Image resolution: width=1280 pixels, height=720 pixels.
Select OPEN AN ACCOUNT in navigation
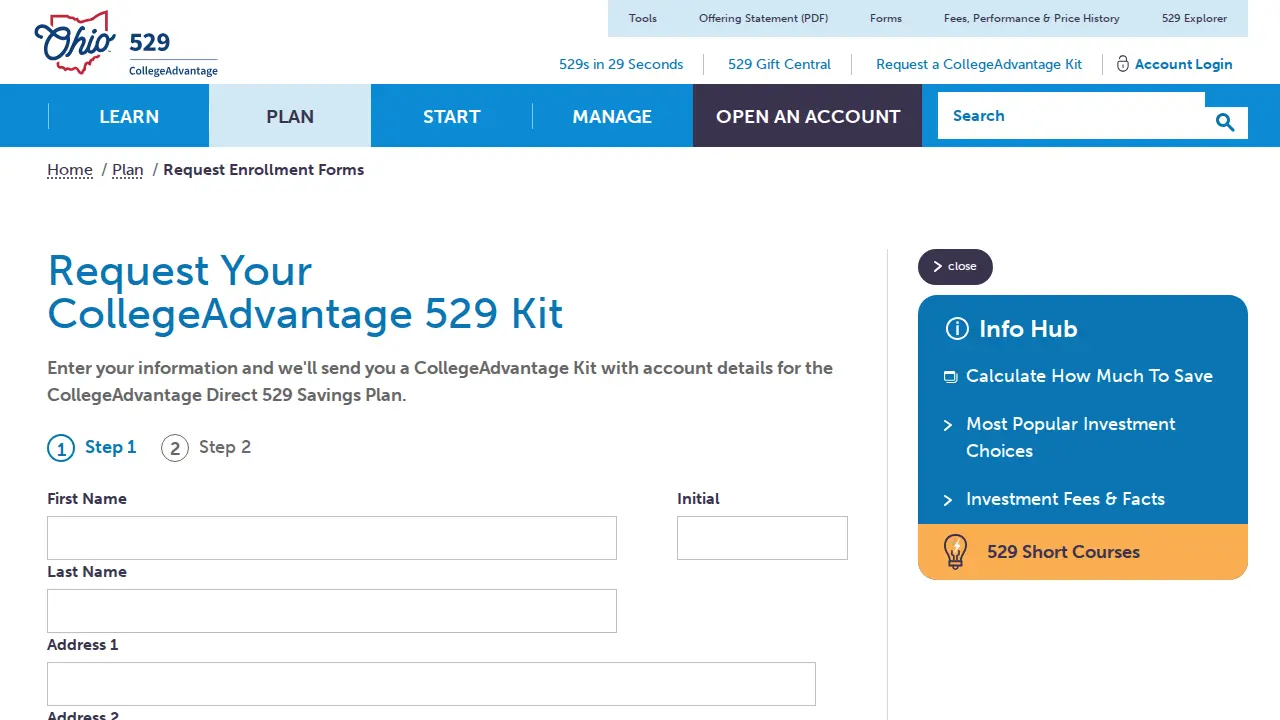[808, 116]
